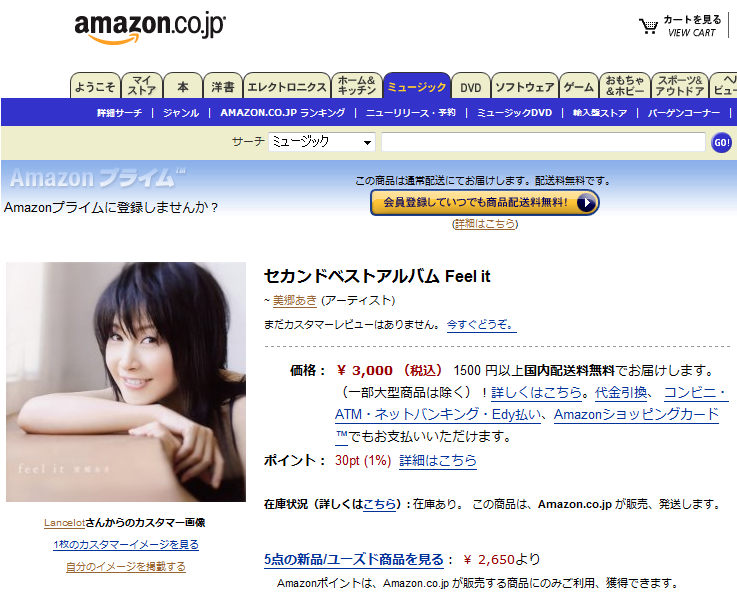Open the ミュージック search category dropdown
Image resolution: width=737 pixels, height=603 pixels.
coord(321,141)
